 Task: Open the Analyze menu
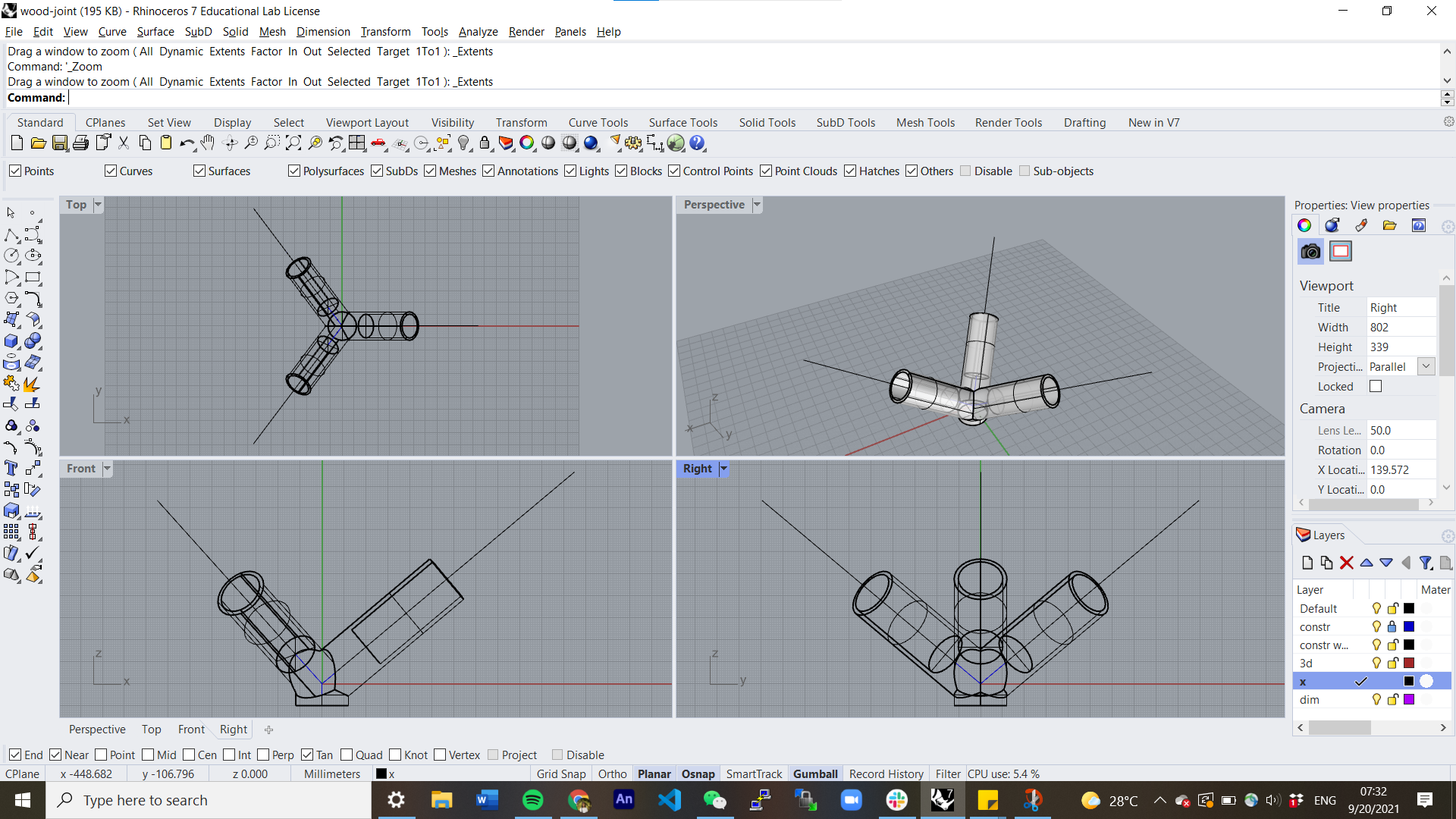tap(478, 32)
